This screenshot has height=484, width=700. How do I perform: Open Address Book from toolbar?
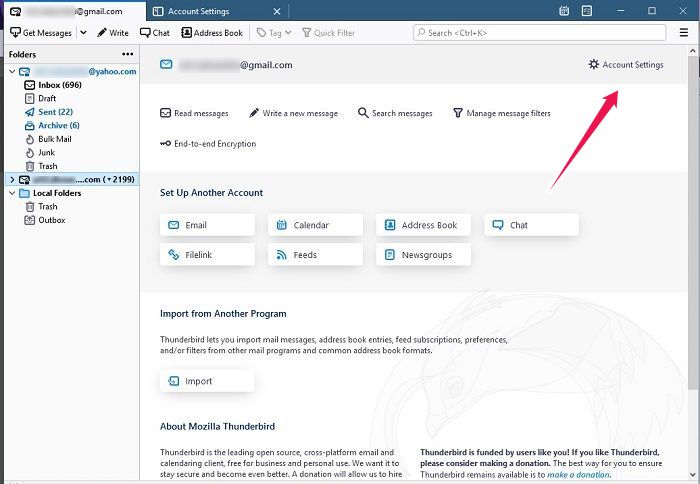[x=212, y=33]
